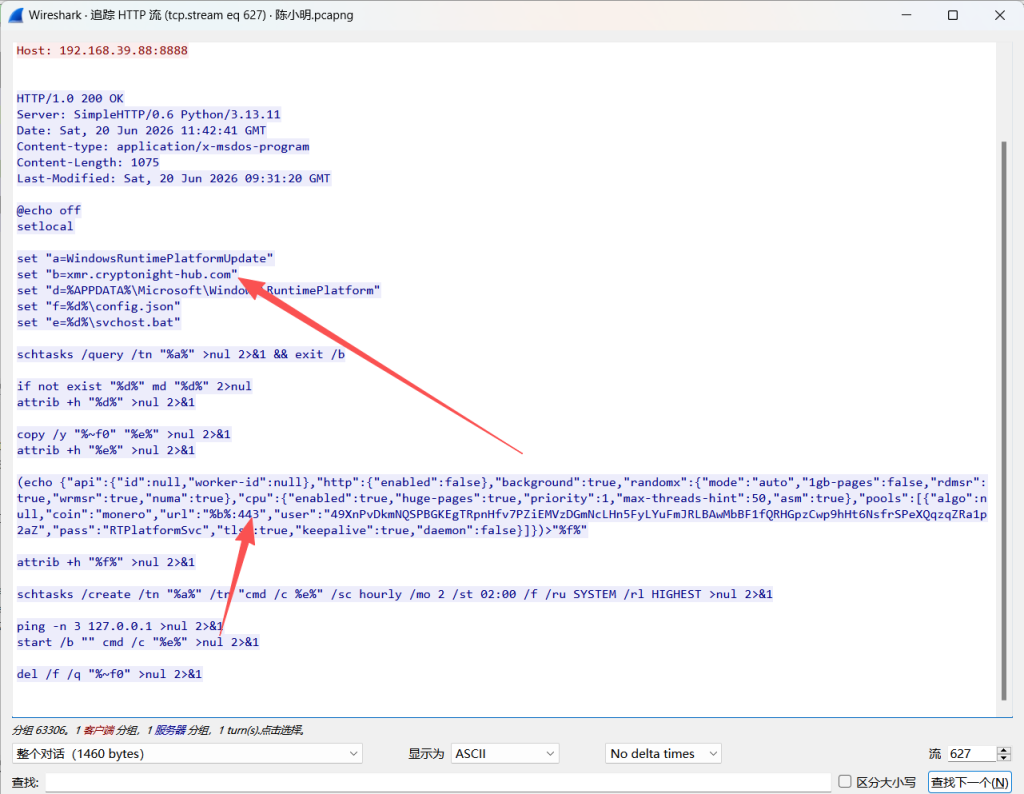This screenshot has width=1024, height=794.
Task: Click the '"pass":"RTPlatformSvc"' JSON line
Action: coord(302,530)
